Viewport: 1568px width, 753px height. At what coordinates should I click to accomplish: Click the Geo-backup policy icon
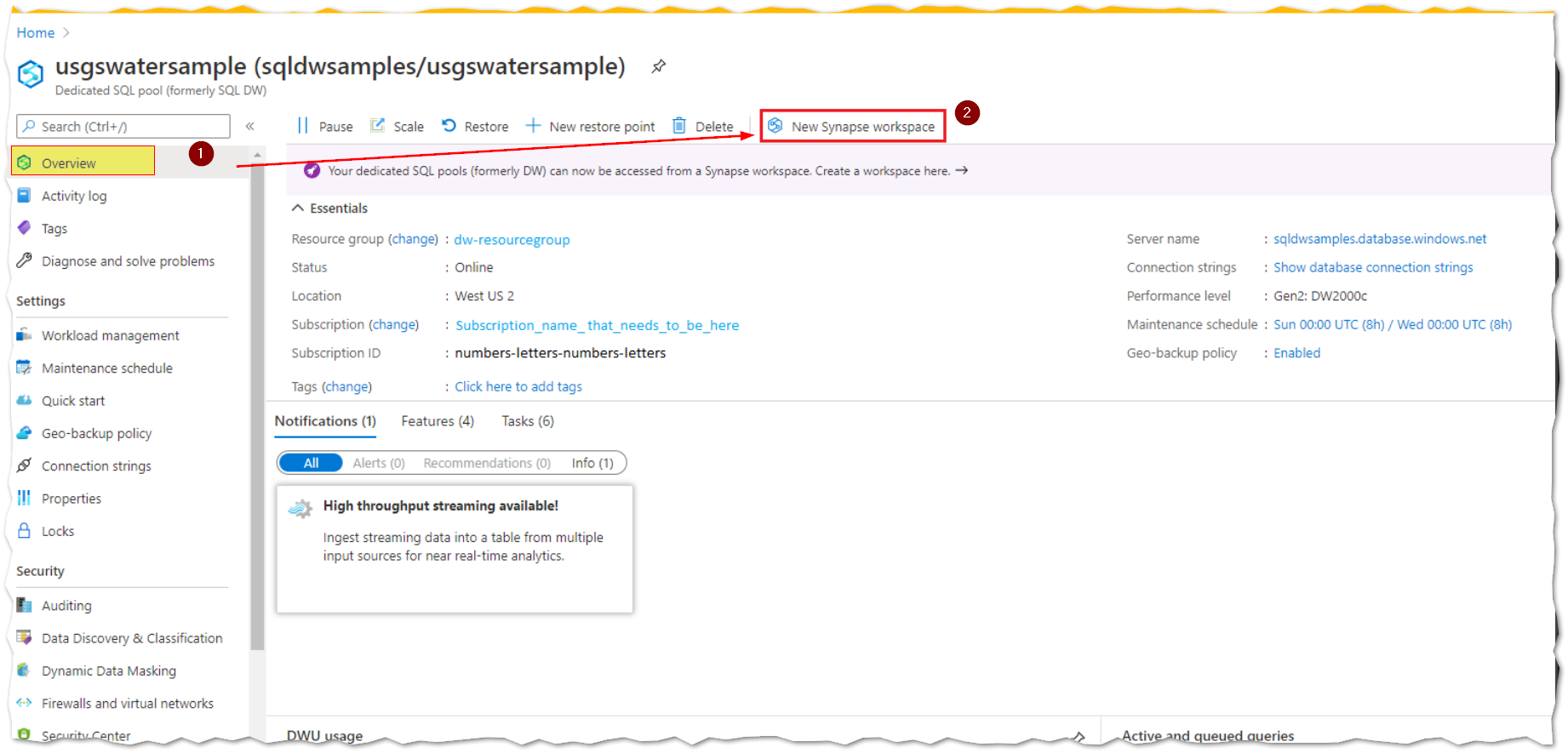pos(24,433)
